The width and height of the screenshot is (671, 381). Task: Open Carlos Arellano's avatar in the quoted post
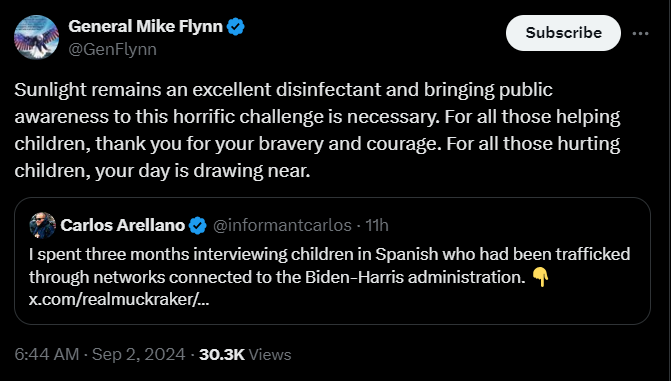click(x=42, y=225)
